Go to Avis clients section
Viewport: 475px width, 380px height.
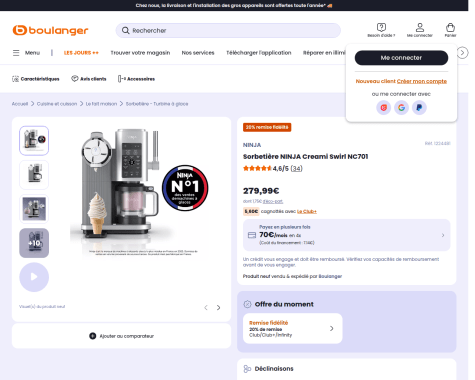click(x=93, y=79)
